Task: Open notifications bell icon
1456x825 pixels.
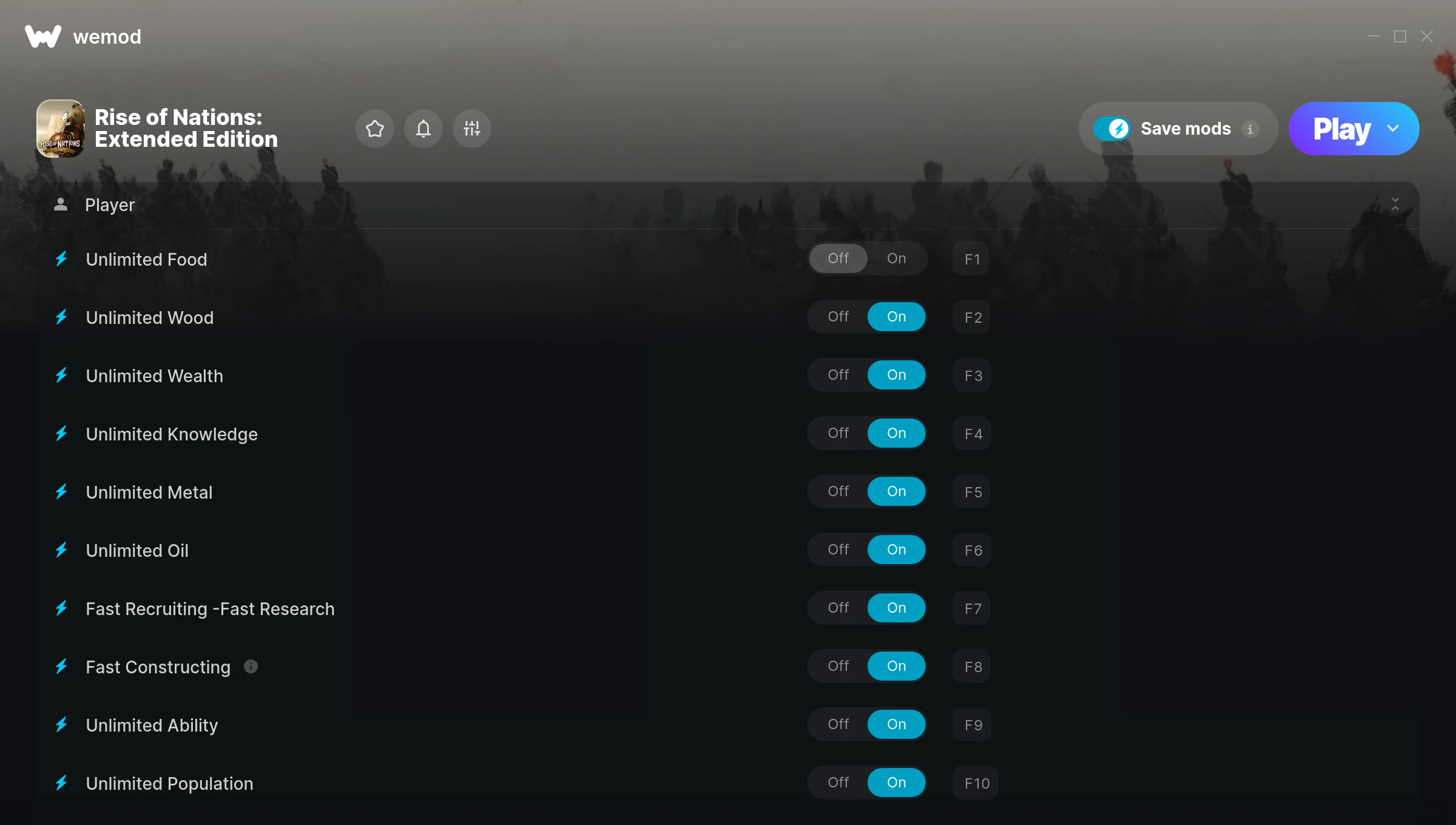Action: pos(423,129)
